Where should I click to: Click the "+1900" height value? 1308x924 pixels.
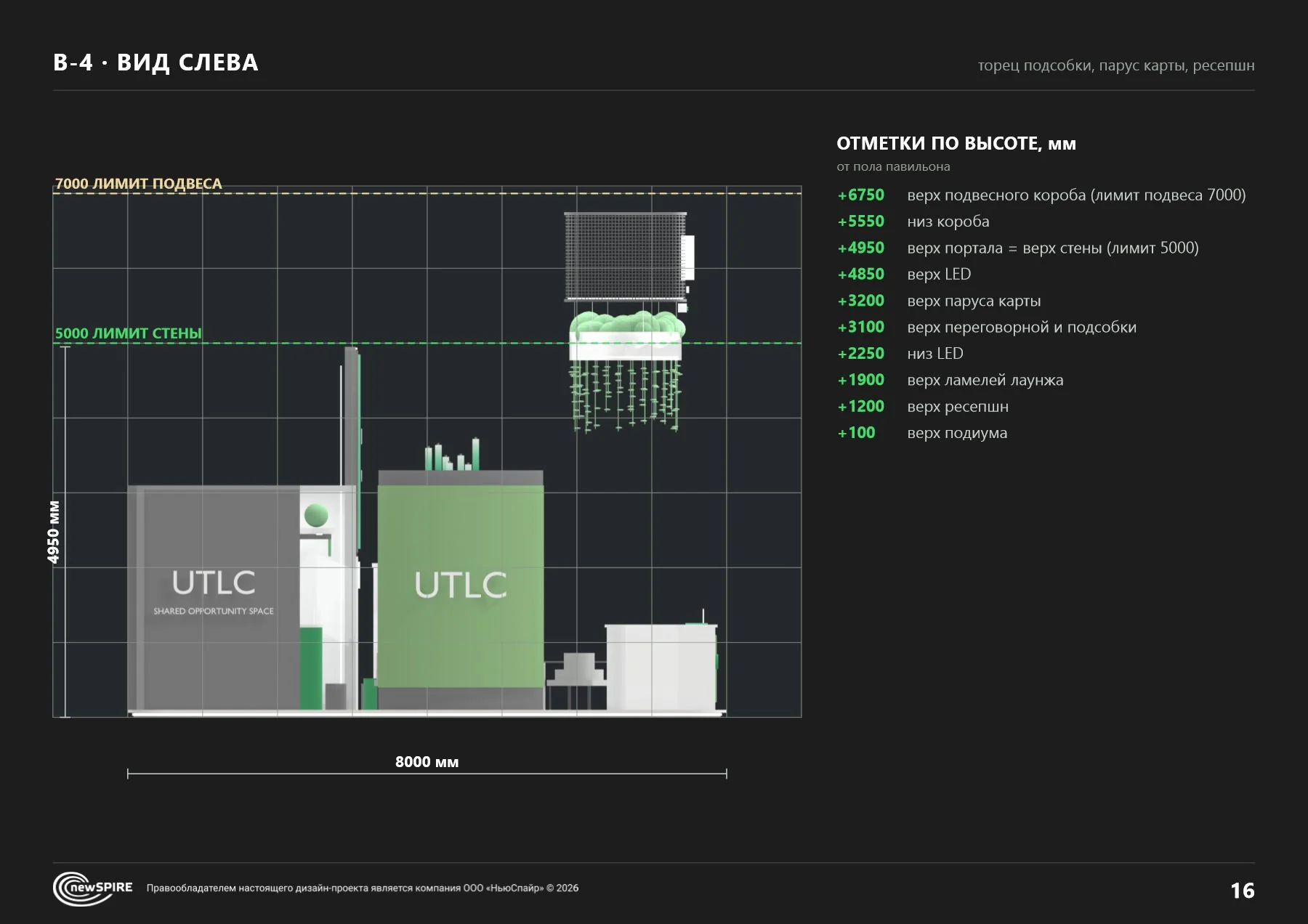861,380
